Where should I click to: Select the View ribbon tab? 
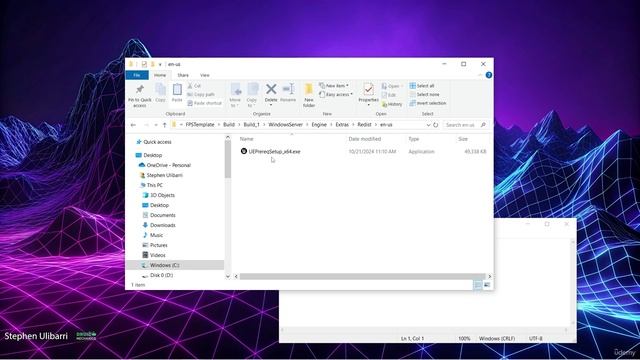click(x=204, y=75)
